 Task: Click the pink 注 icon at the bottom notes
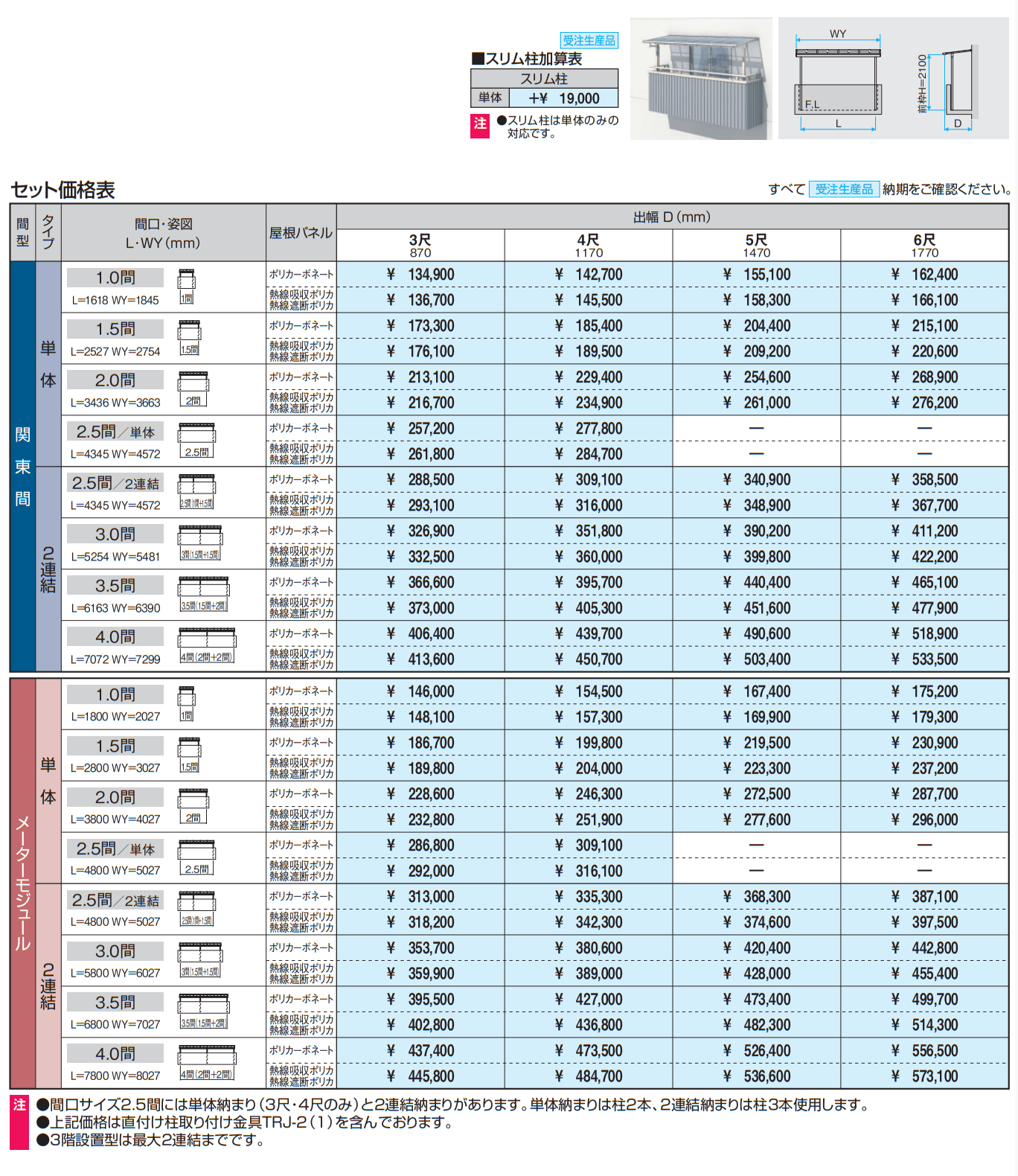click(x=19, y=1106)
